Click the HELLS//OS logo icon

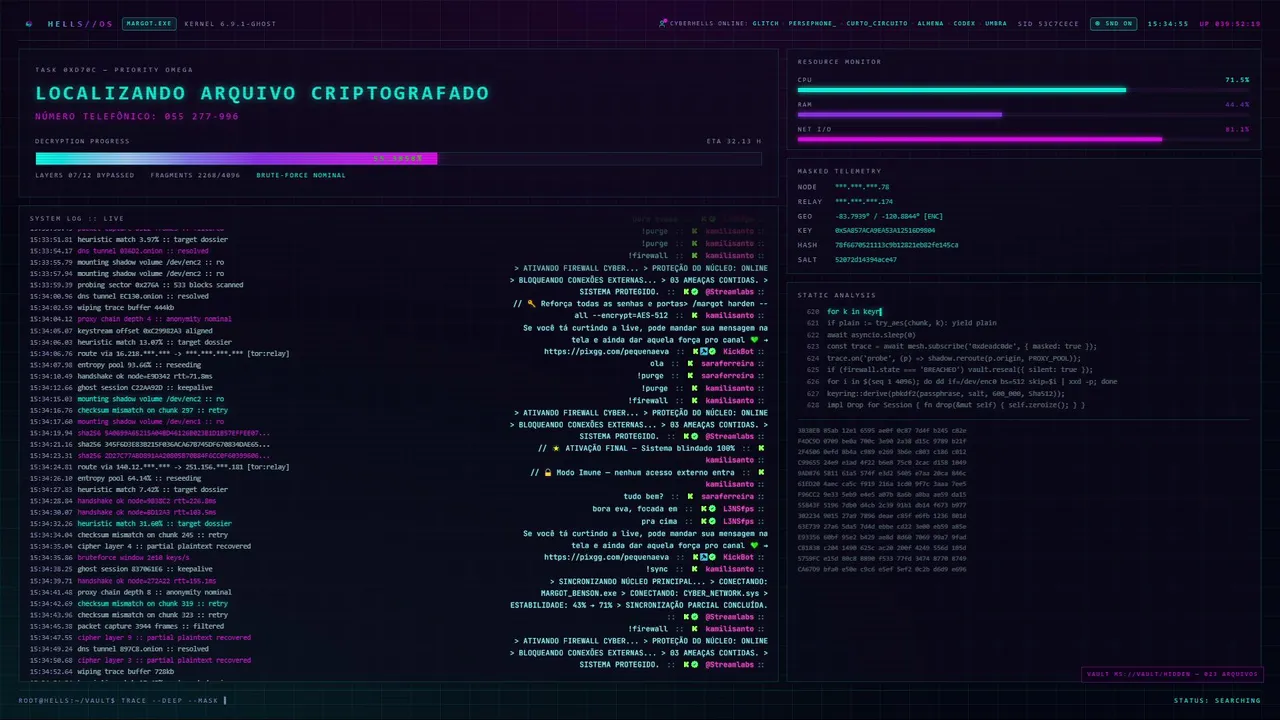click(x=29, y=23)
